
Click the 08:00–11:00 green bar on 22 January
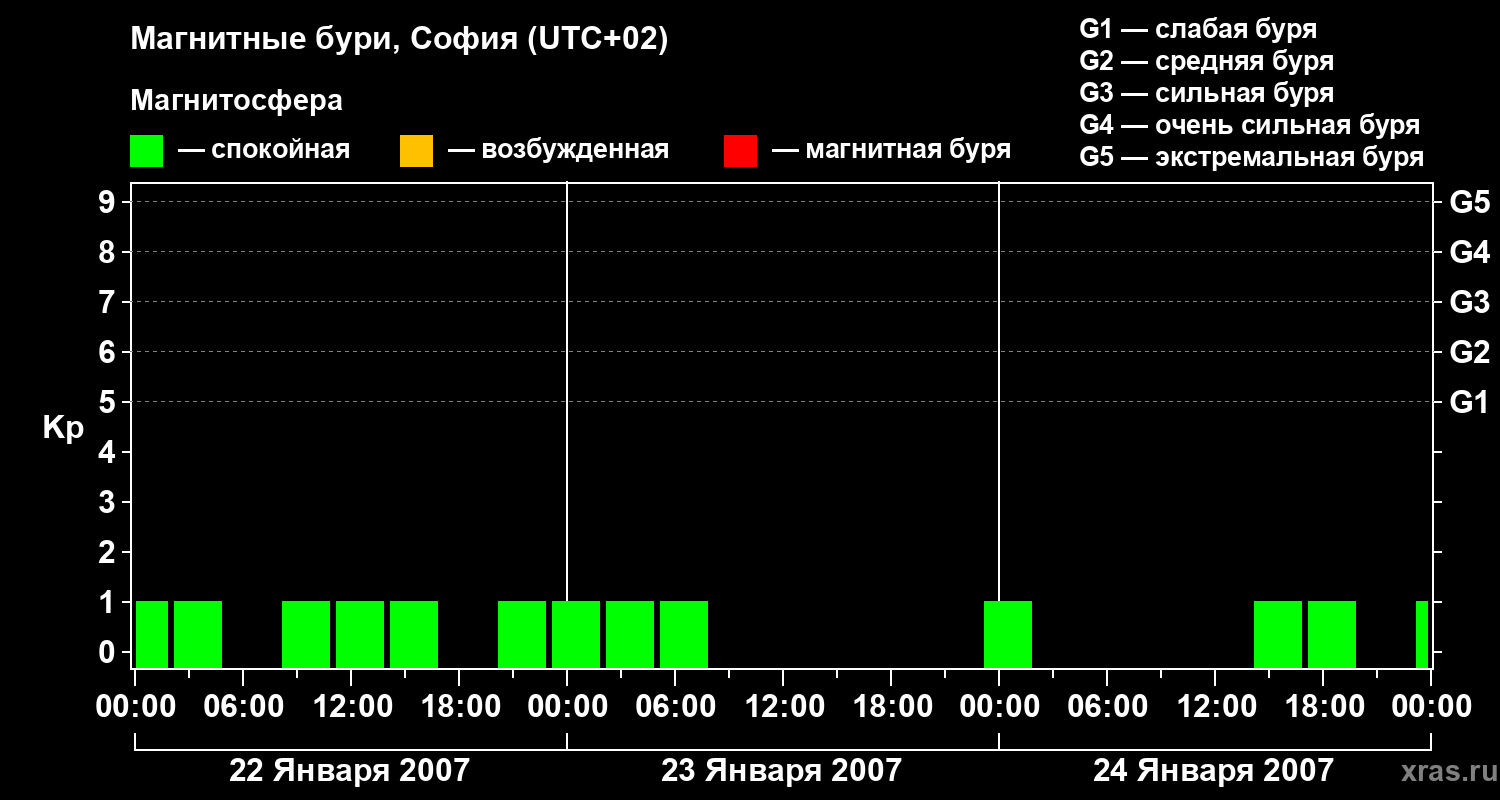tap(306, 634)
